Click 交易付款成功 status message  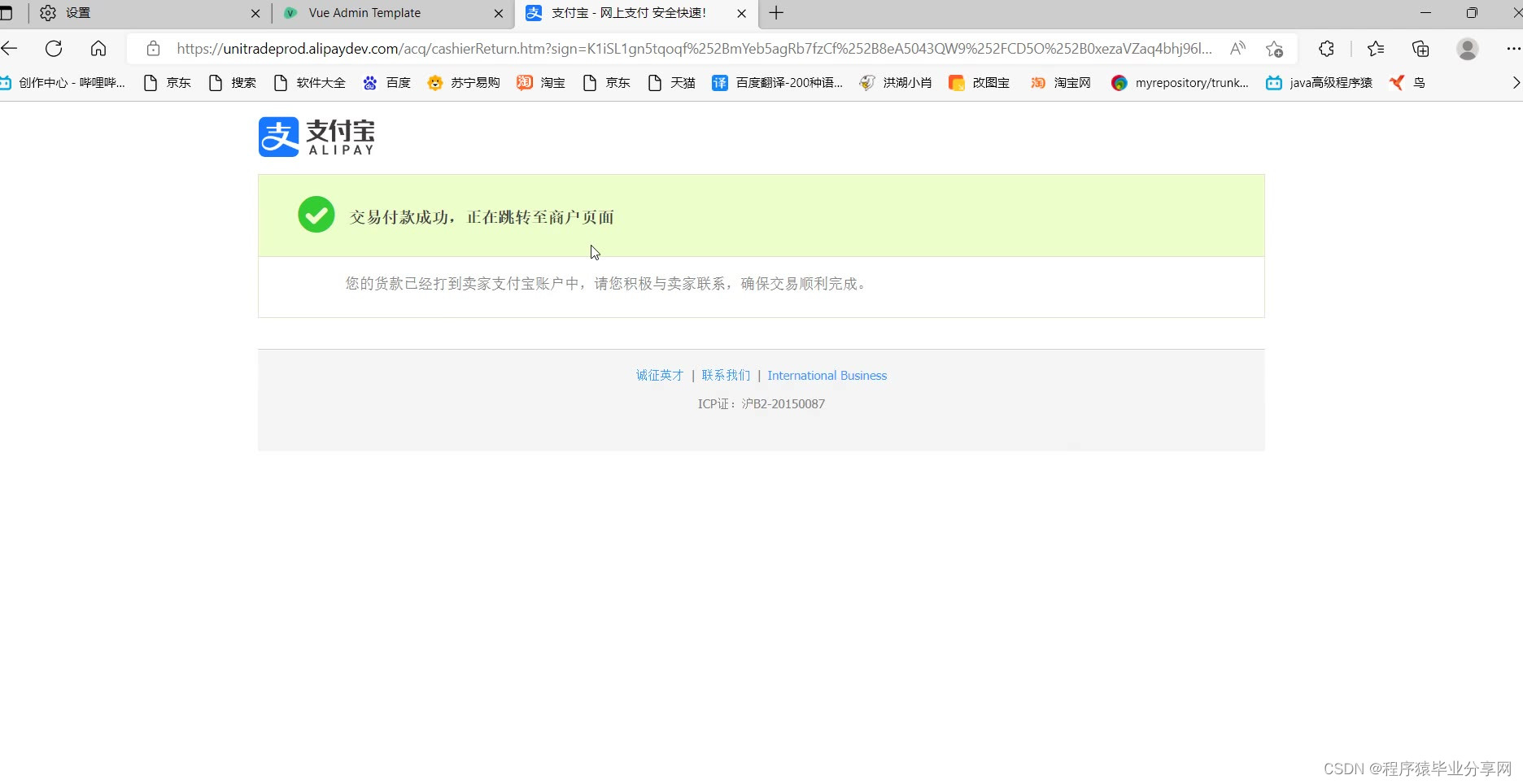pos(482,217)
